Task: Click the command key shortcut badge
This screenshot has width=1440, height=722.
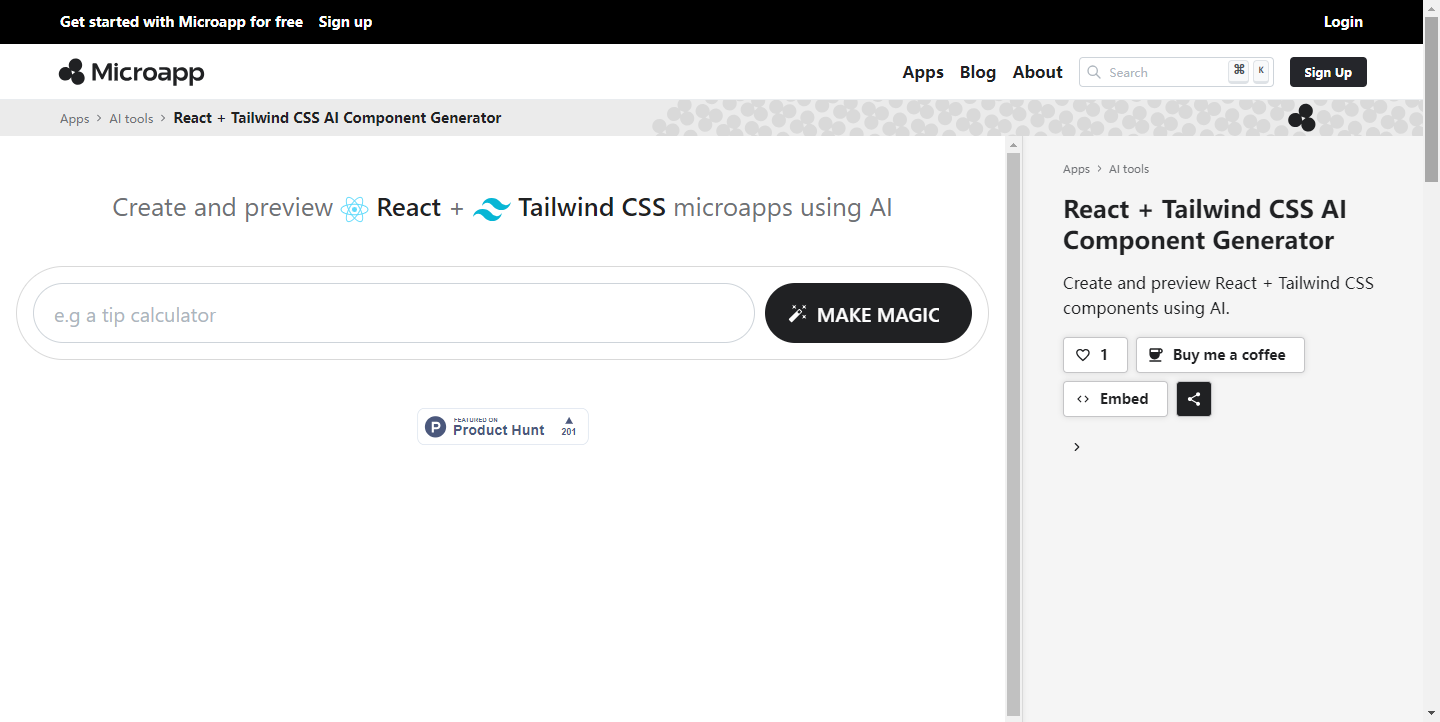Action: (1239, 71)
